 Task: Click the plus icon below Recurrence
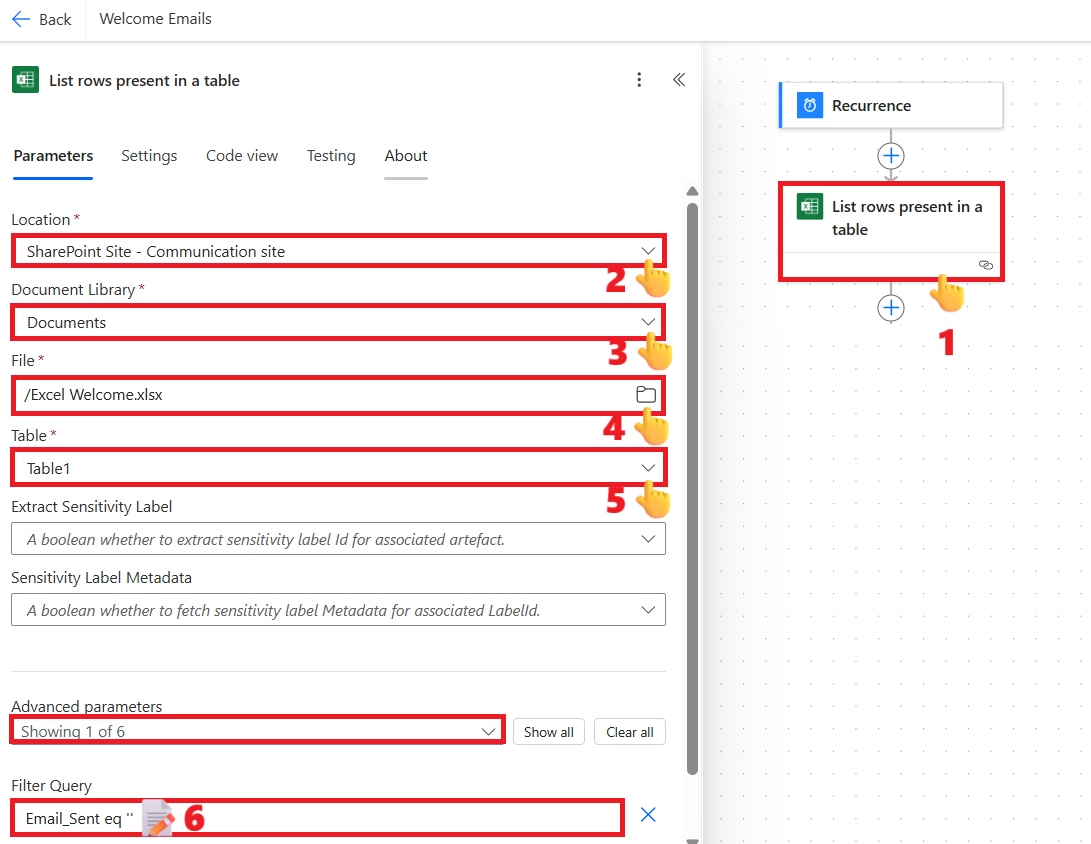(890, 156)
